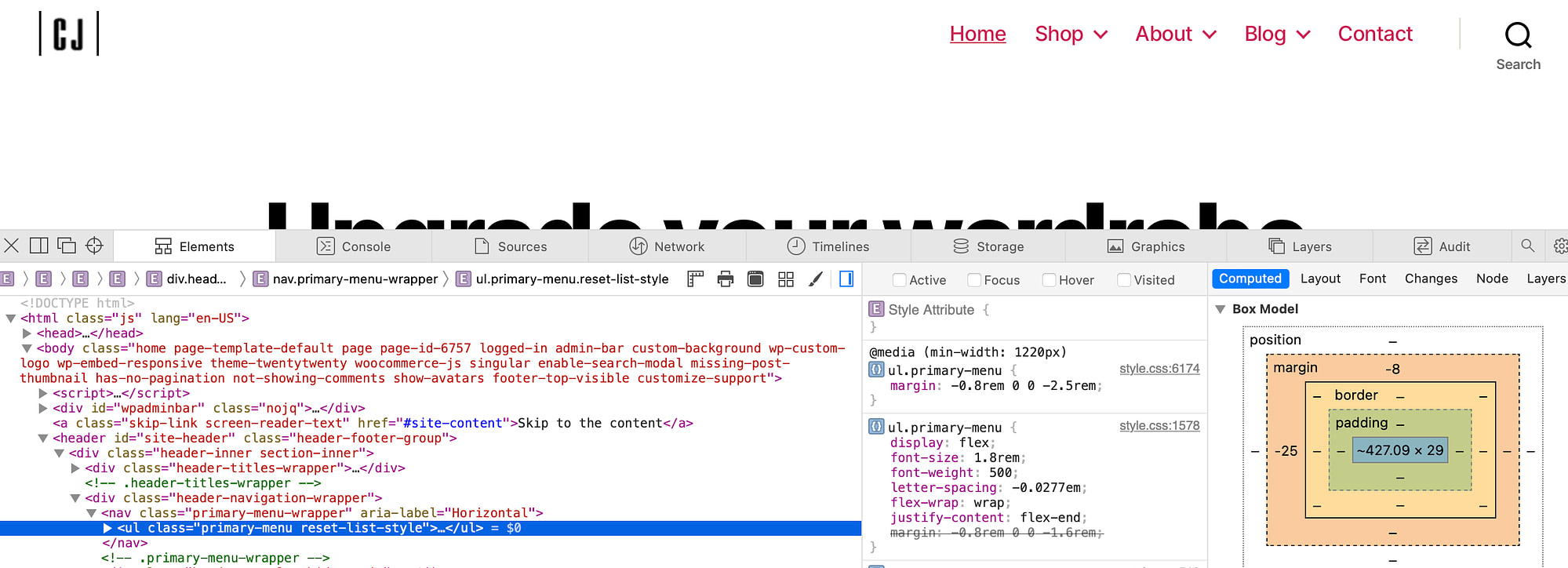Viewport: 1568px width, 568px height.
Task: Click the box model margin-left value -25
Action: click(x=1286, y=451)
